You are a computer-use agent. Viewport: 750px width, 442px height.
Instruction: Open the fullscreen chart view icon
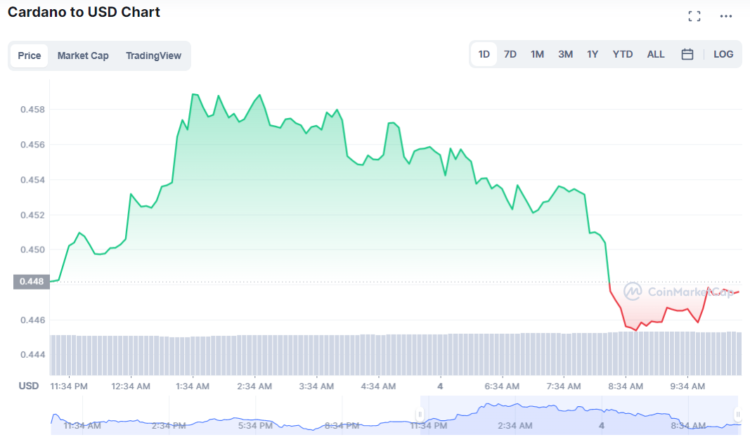(695, 16)
